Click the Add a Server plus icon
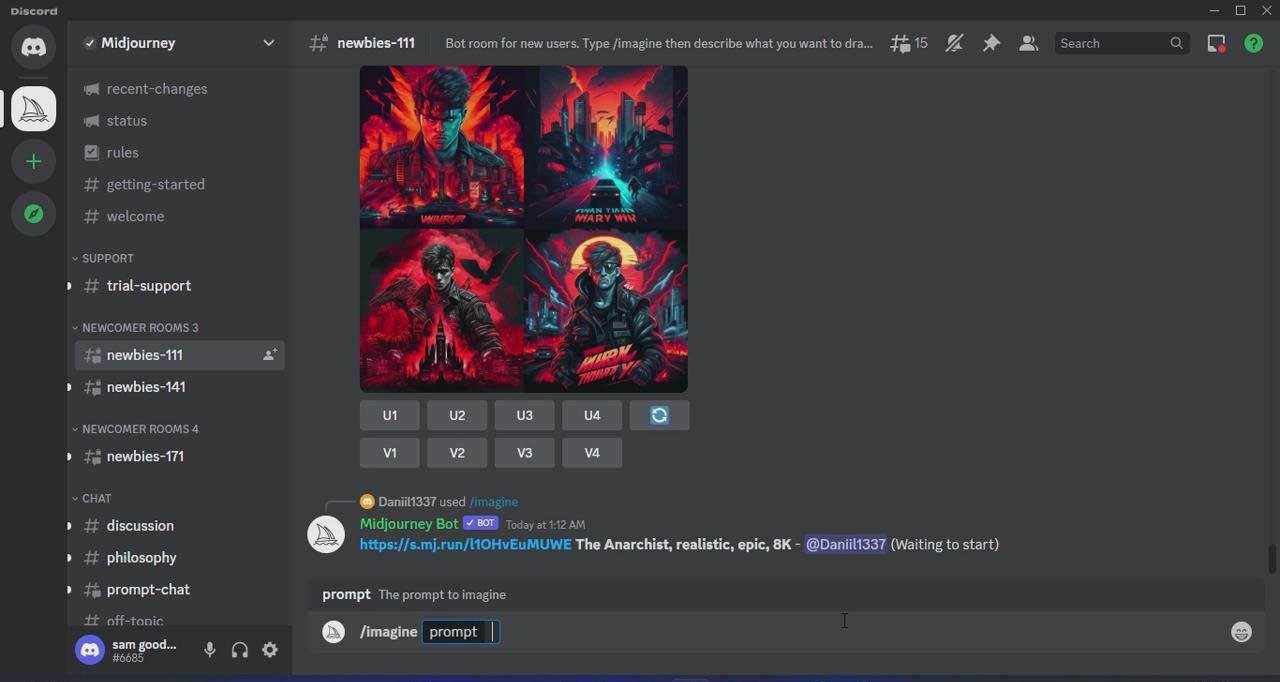 [x=33, y=161]
